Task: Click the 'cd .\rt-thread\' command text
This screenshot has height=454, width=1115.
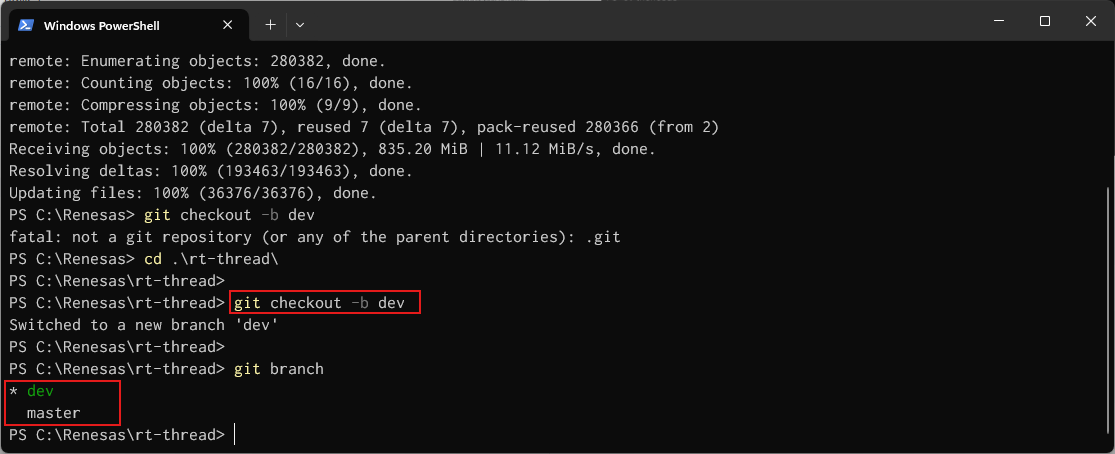Action: 210,259
